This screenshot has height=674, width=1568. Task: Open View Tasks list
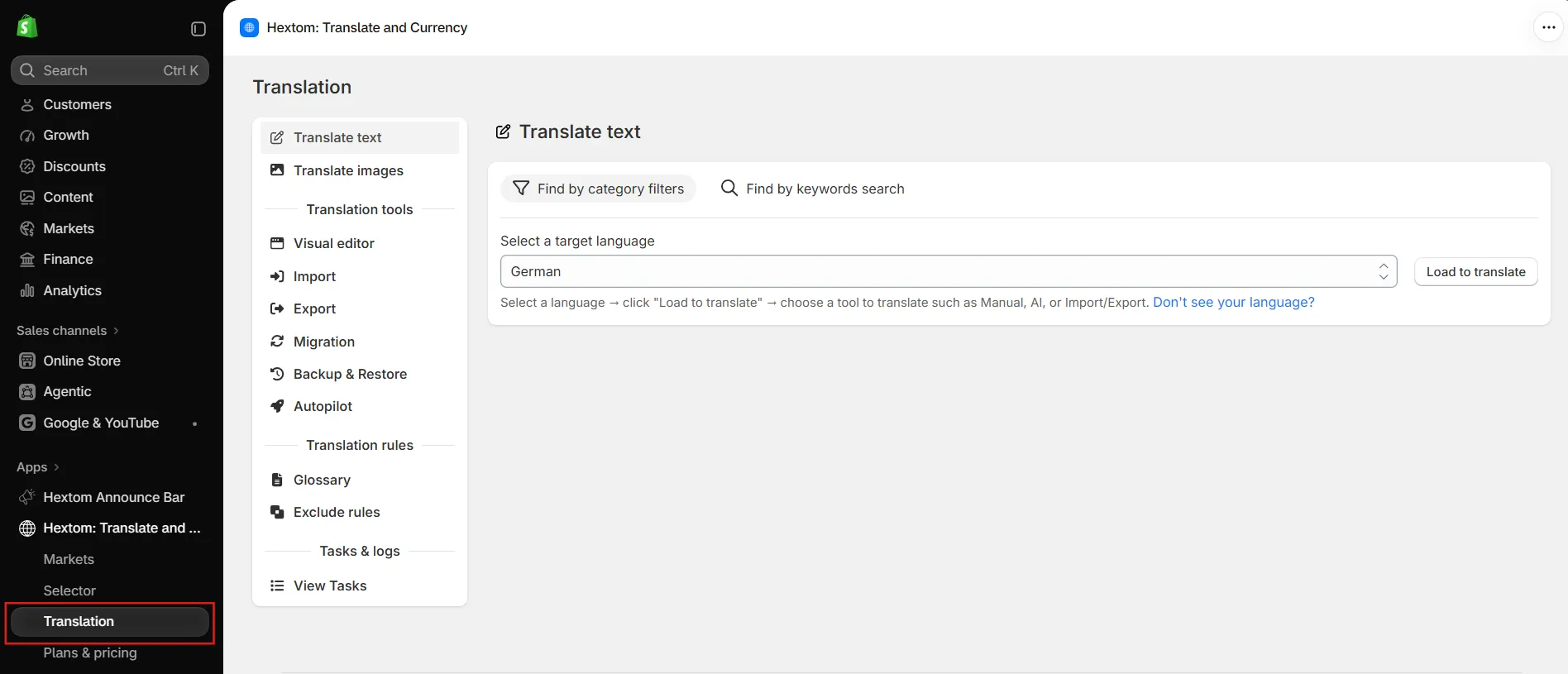360,586
